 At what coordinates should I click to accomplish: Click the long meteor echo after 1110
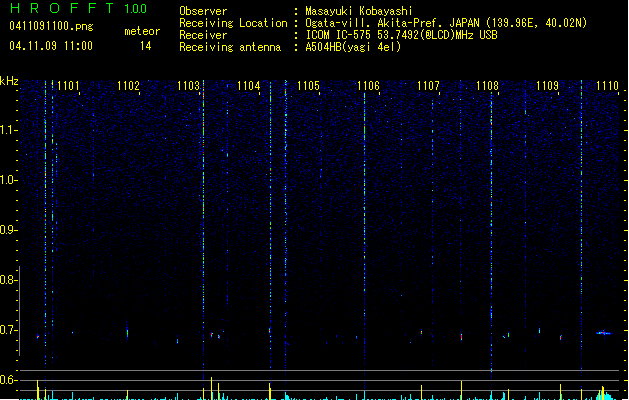(604, 333)
